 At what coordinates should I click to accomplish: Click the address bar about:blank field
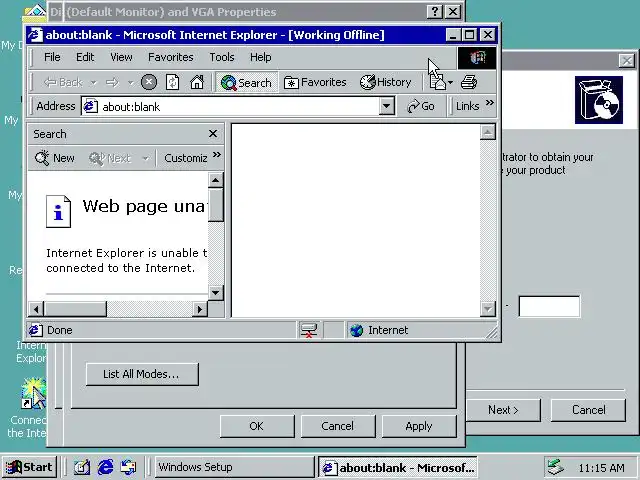pyautogui.click(x=239, y=107)
